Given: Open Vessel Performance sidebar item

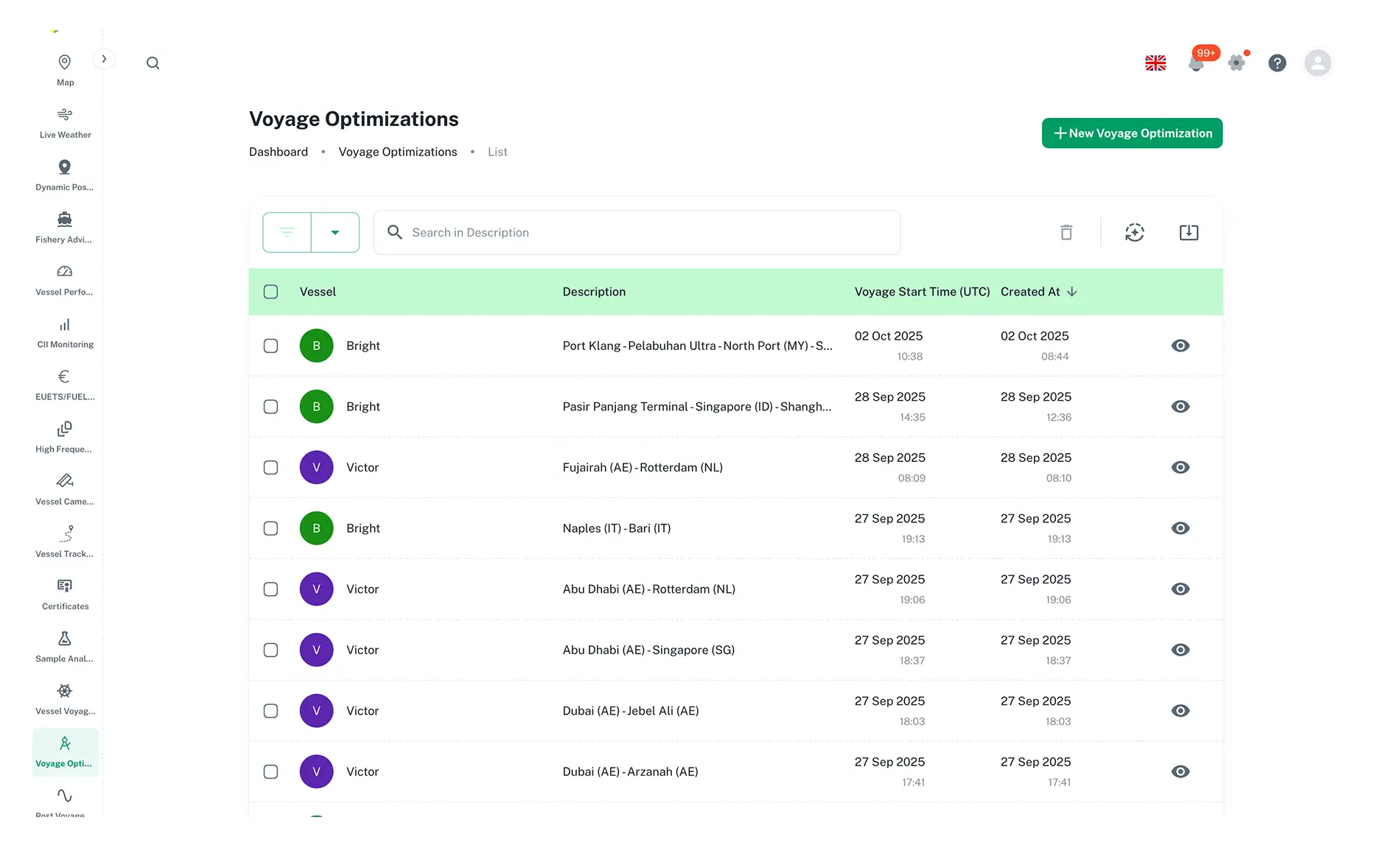Looking at the screenshot, I should (65, 280).
